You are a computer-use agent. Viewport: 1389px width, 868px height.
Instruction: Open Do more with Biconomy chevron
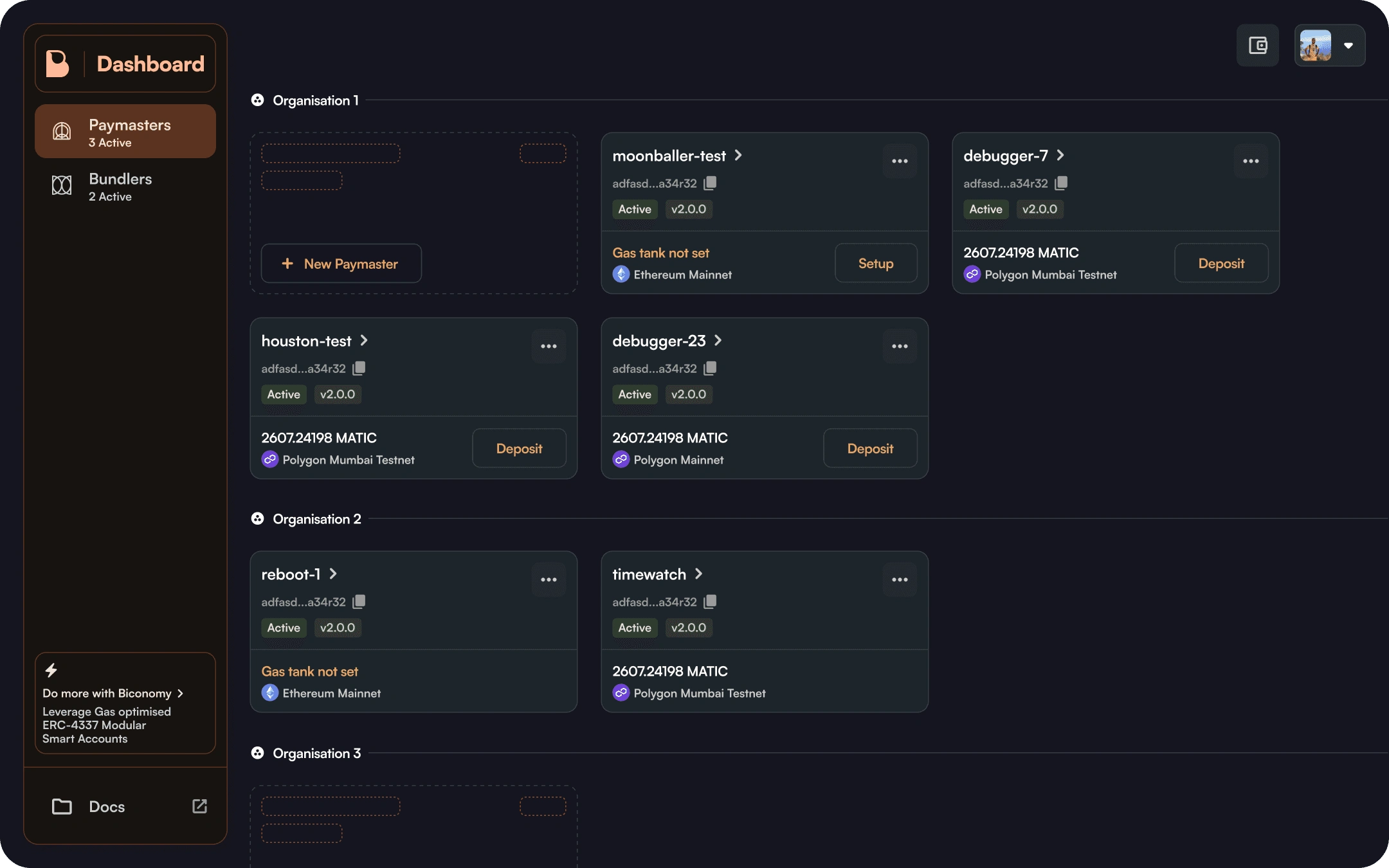click(x=180, y=693)
